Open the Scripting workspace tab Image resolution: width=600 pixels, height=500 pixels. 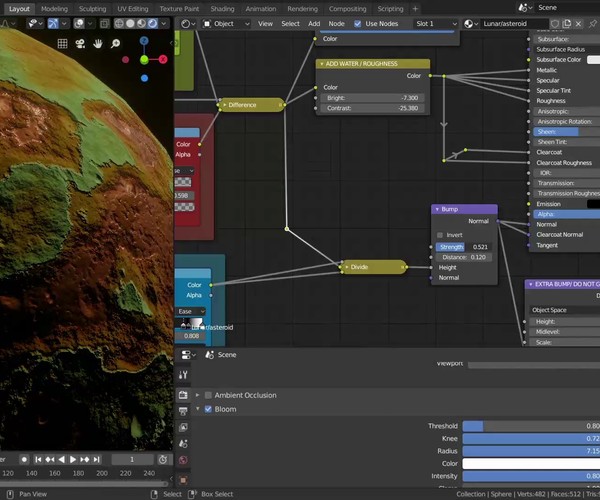390,8
